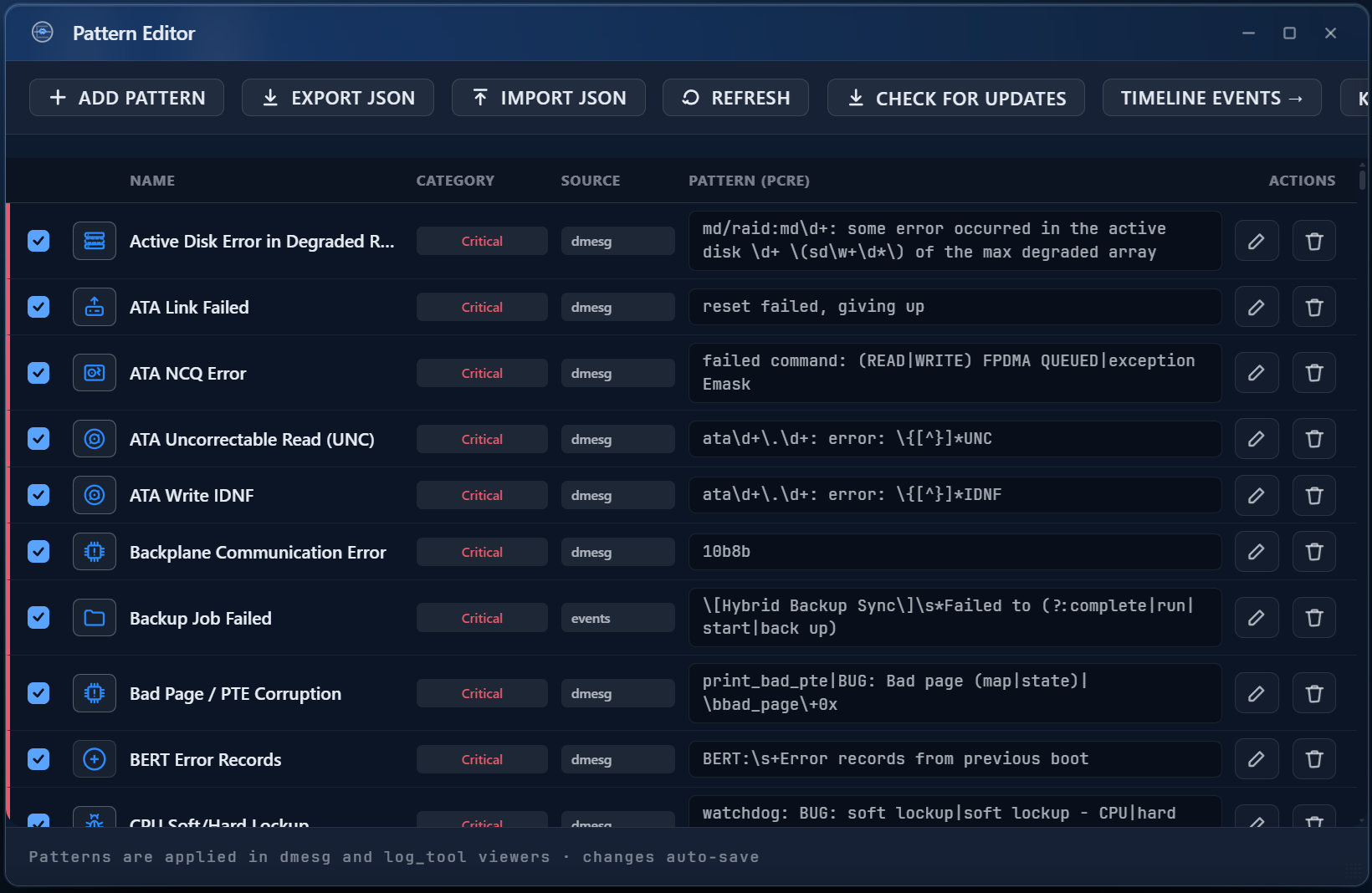The image size is (1372, 893).
Task: Click the chip icon for Backplane Communication Error
Action: pos(95,552)
